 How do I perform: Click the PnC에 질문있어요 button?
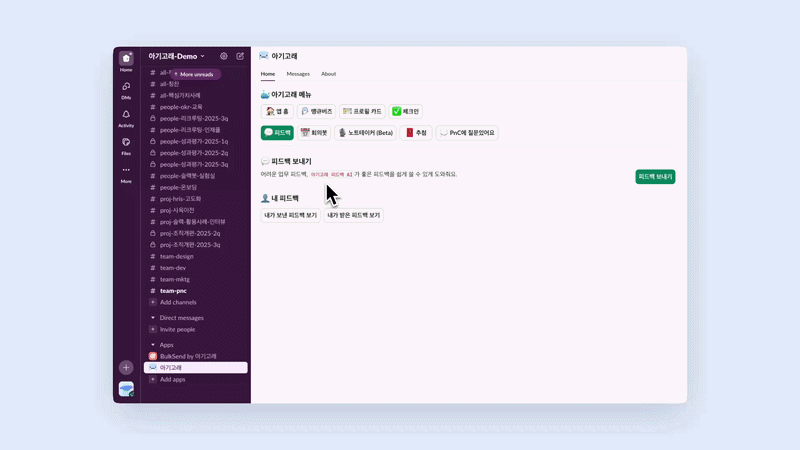coord(467,133)
